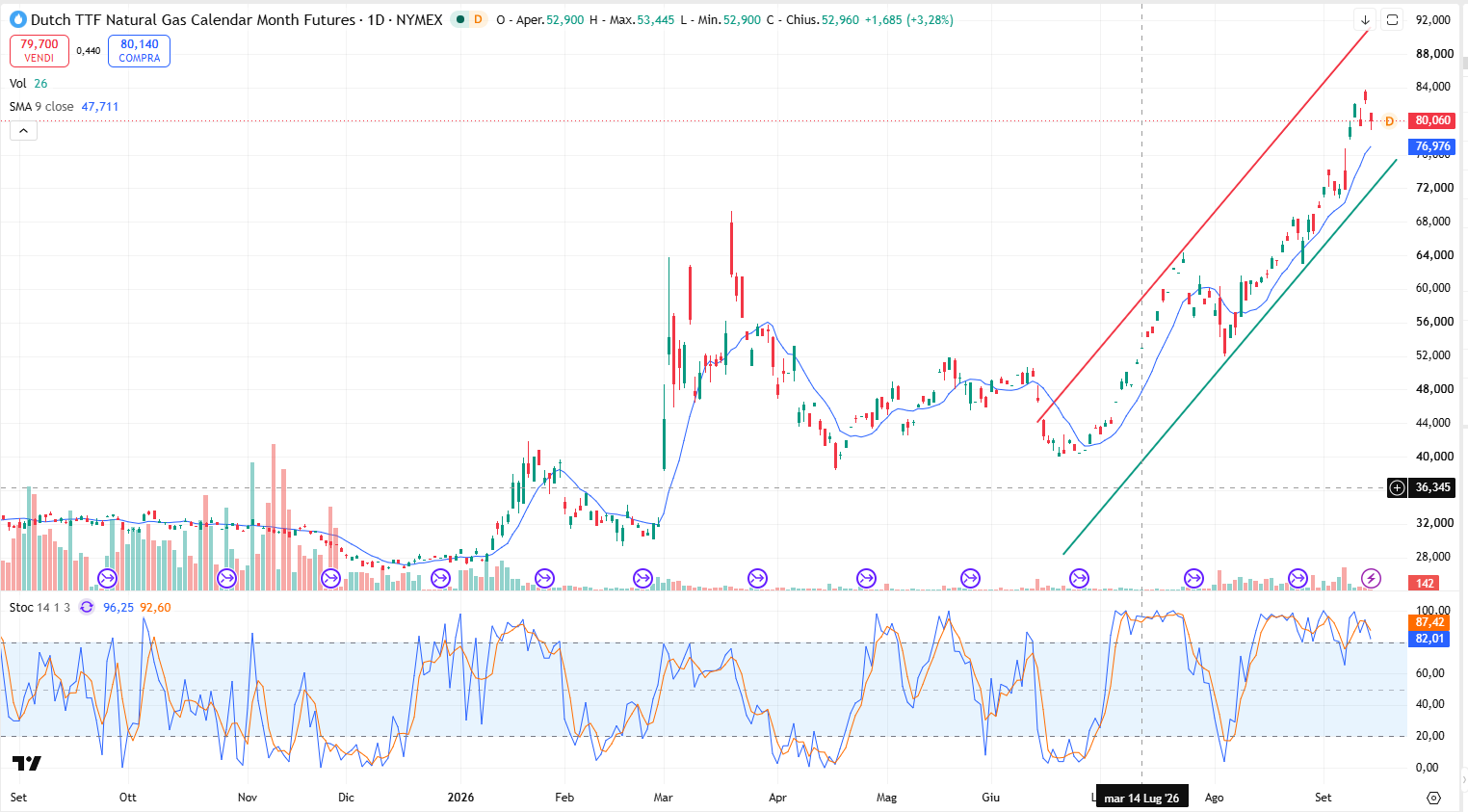Click the mar 14 Lug '26 date label

click(1141, 798)
